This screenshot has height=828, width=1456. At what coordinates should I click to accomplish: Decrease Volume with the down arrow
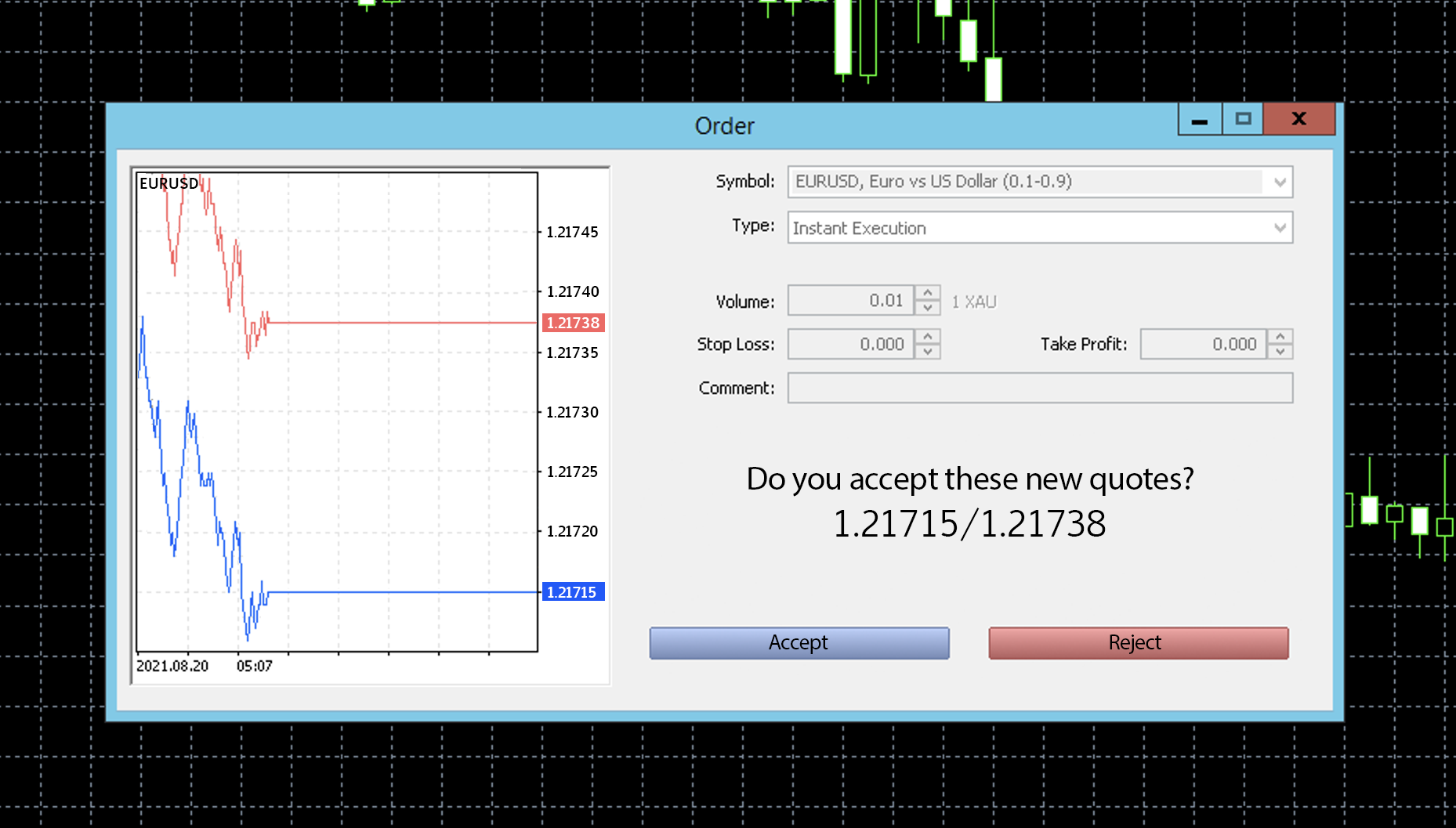(928, 308)
